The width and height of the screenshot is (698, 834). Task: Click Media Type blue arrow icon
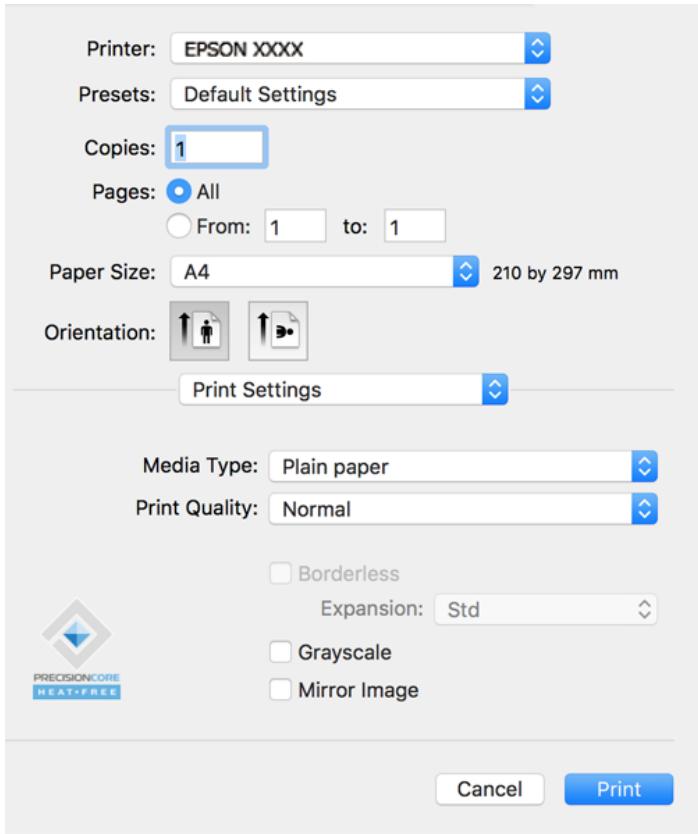tap(645, 466)
